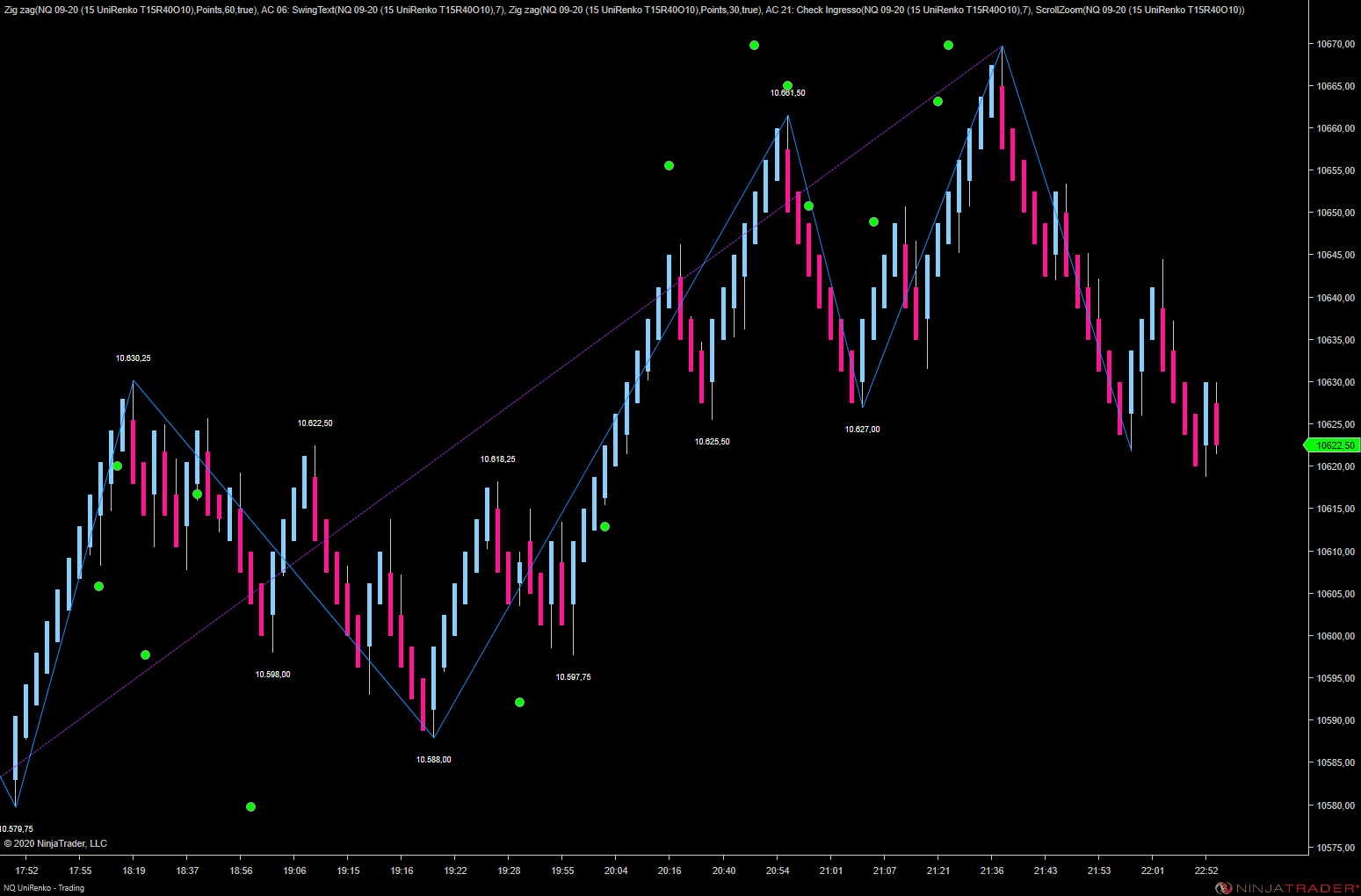Click the 18:56 time axis label

click(x=241, y=871)
